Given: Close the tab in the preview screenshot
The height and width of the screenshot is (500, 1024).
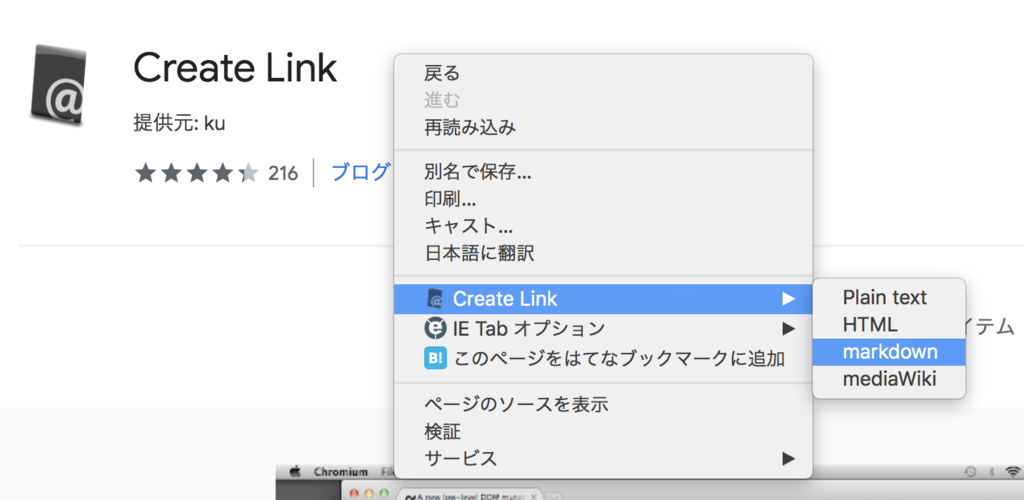Looking at the screenshot, I should coord(534,496).
